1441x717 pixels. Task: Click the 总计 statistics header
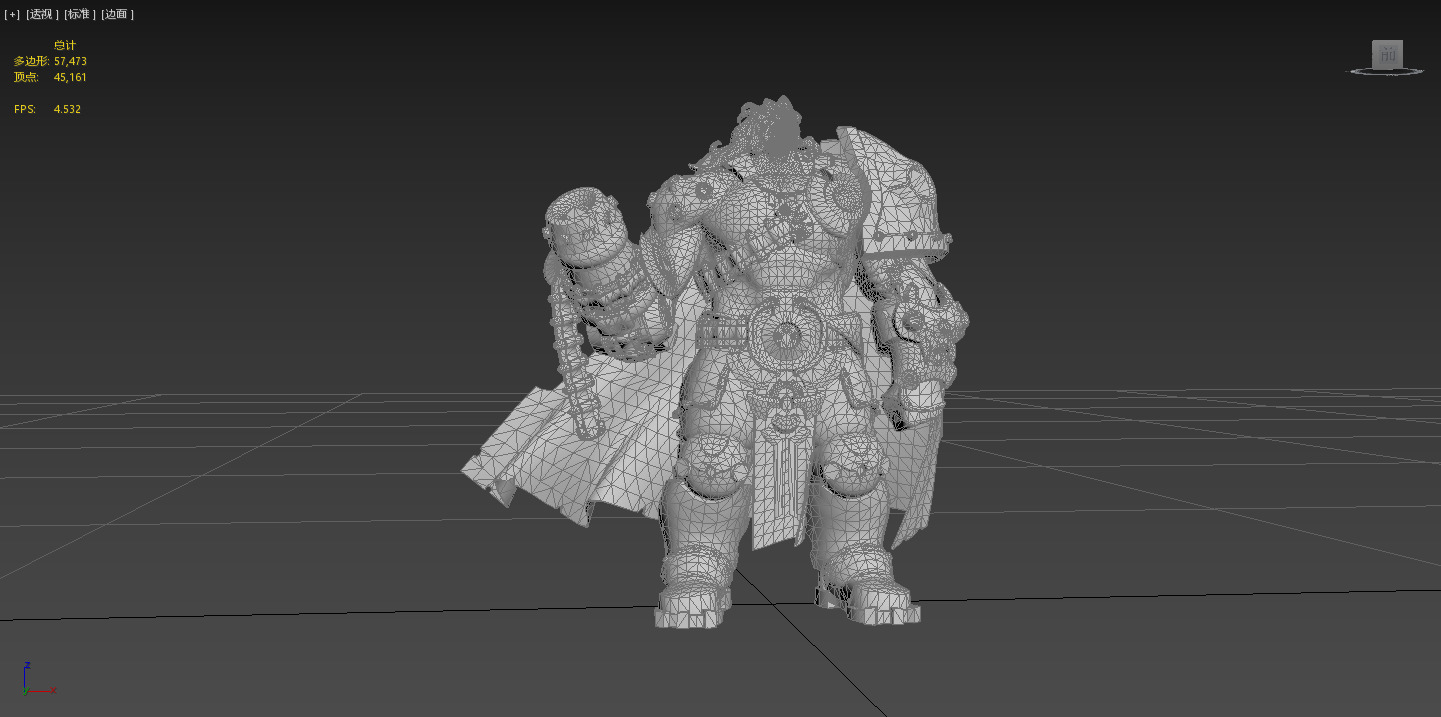click(64, 45)
